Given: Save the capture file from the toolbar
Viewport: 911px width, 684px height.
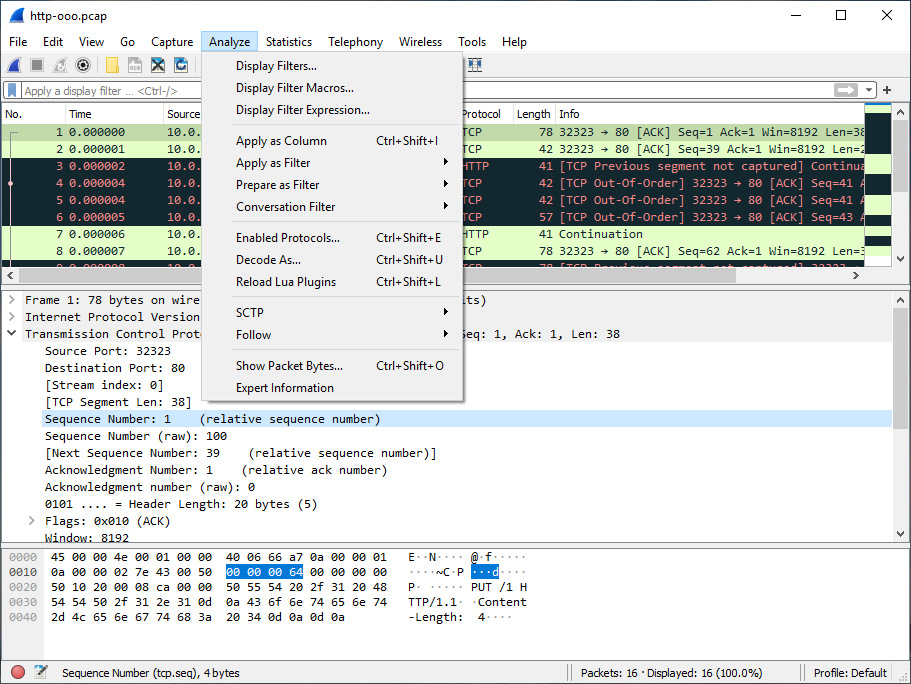Looking at the screenshot, I should pyautogui.click(x=135, y=65).
